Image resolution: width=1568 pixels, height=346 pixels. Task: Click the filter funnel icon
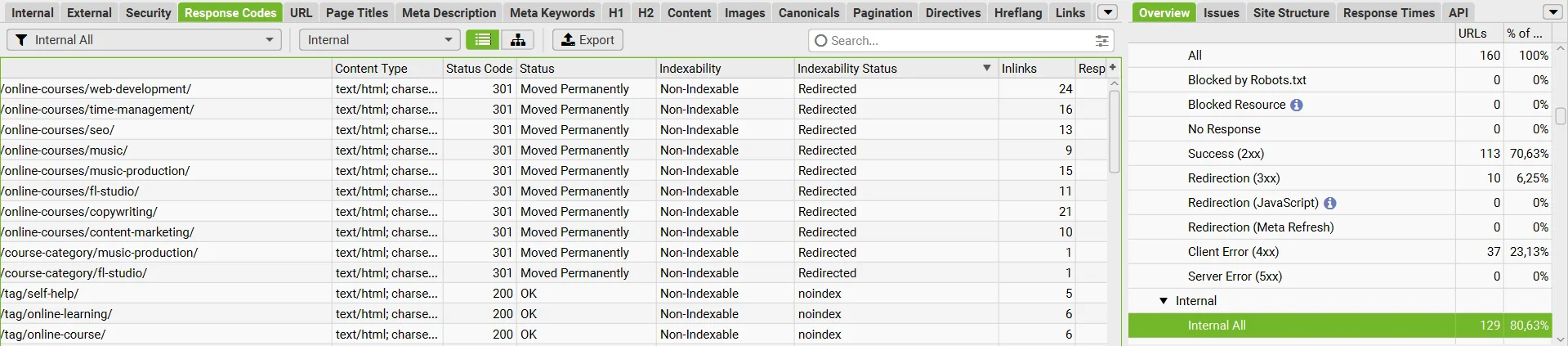[22, 40]
